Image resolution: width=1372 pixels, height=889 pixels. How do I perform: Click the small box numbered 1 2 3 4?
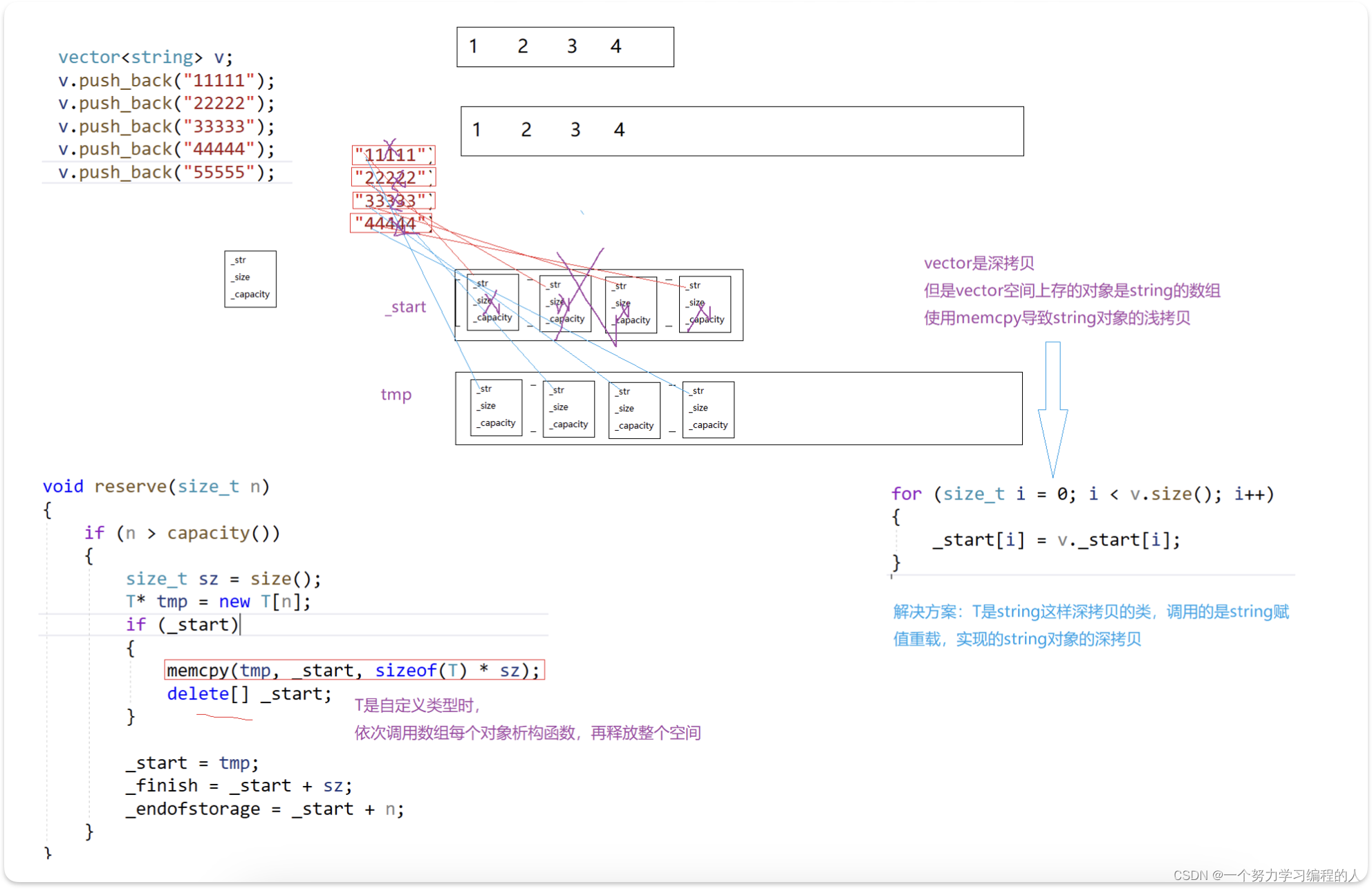coord(564,46)
